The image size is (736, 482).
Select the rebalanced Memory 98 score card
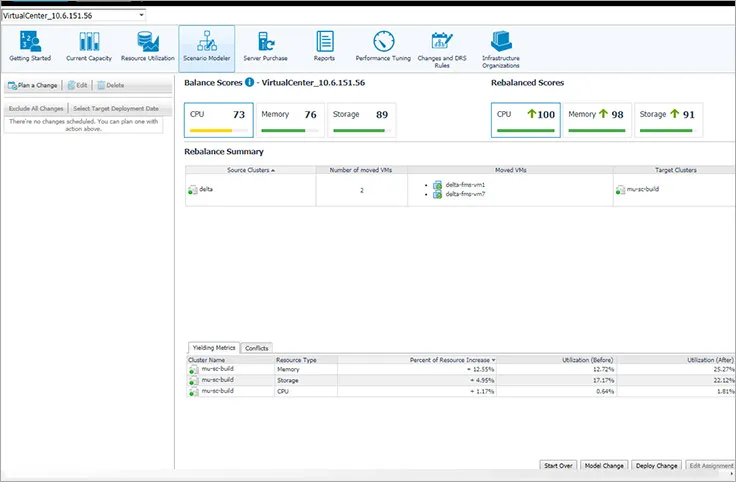pos(596,120)
